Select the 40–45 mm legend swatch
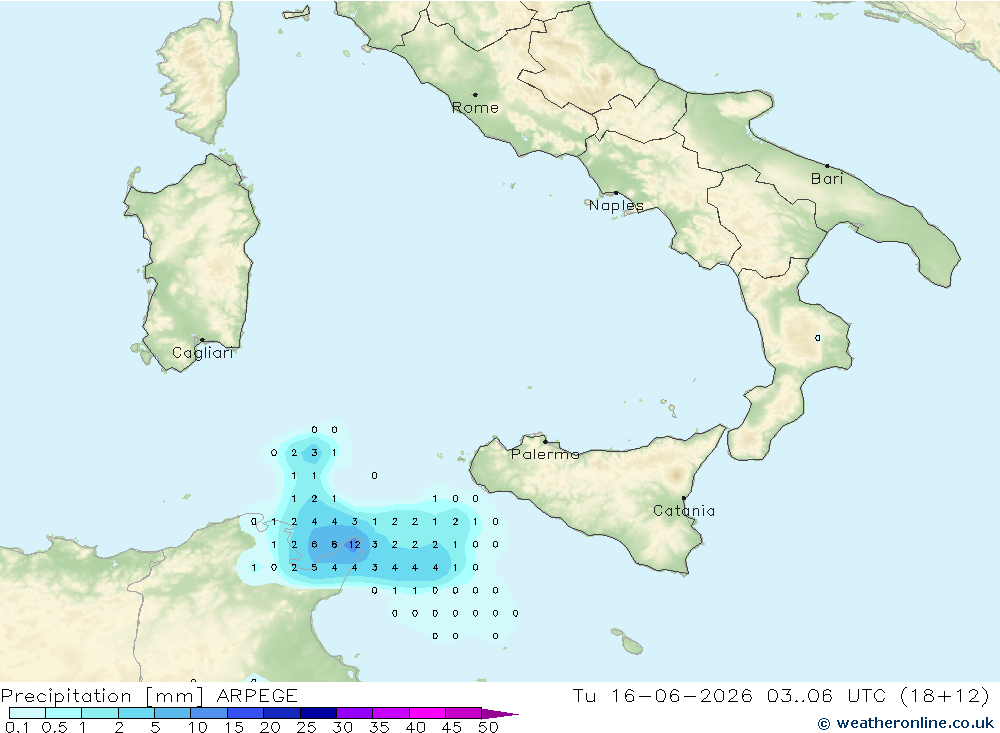This screenshot has width=1000, height=733. coord(427,713)
